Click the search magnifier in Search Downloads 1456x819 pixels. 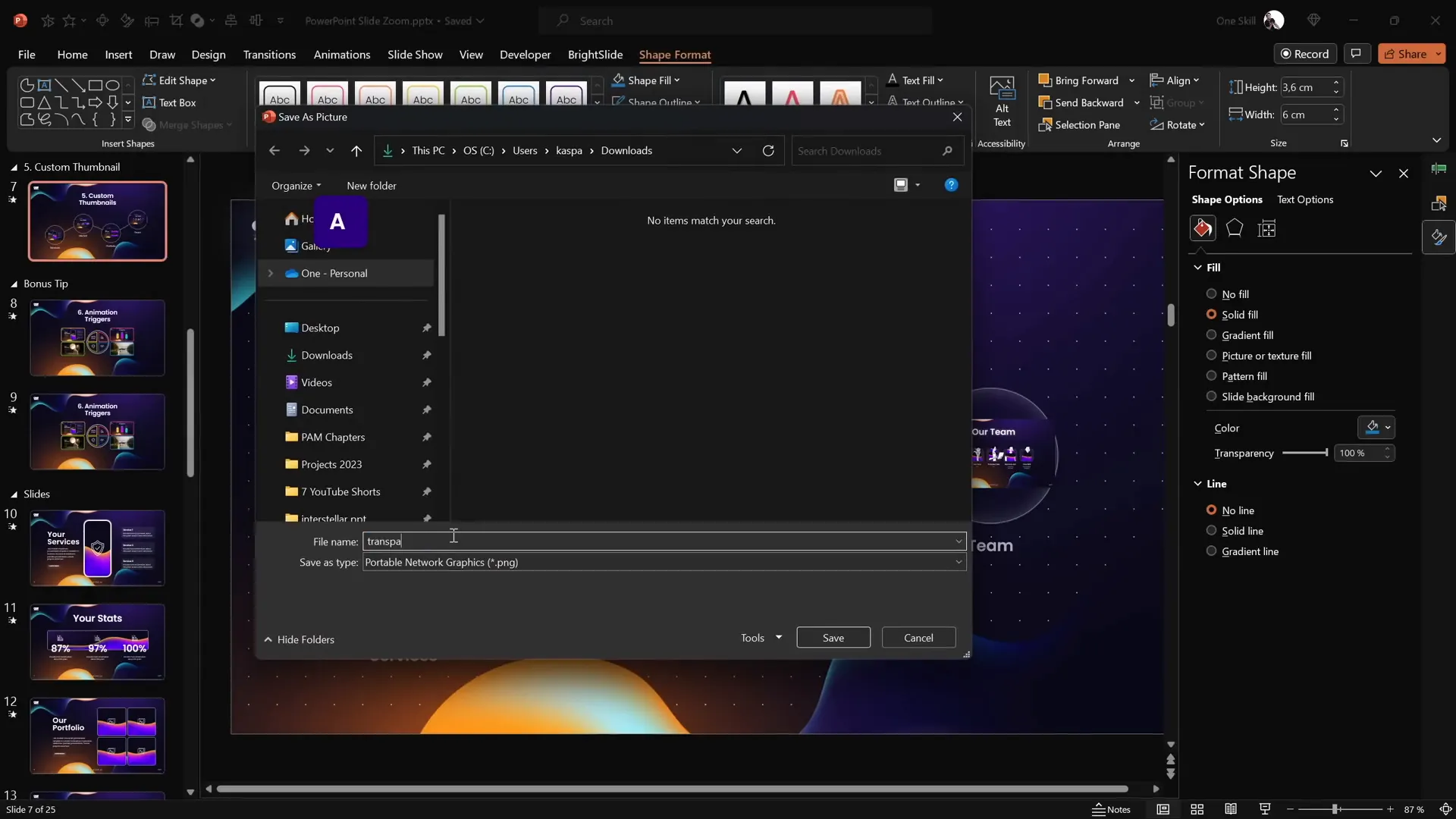point(947,151)
